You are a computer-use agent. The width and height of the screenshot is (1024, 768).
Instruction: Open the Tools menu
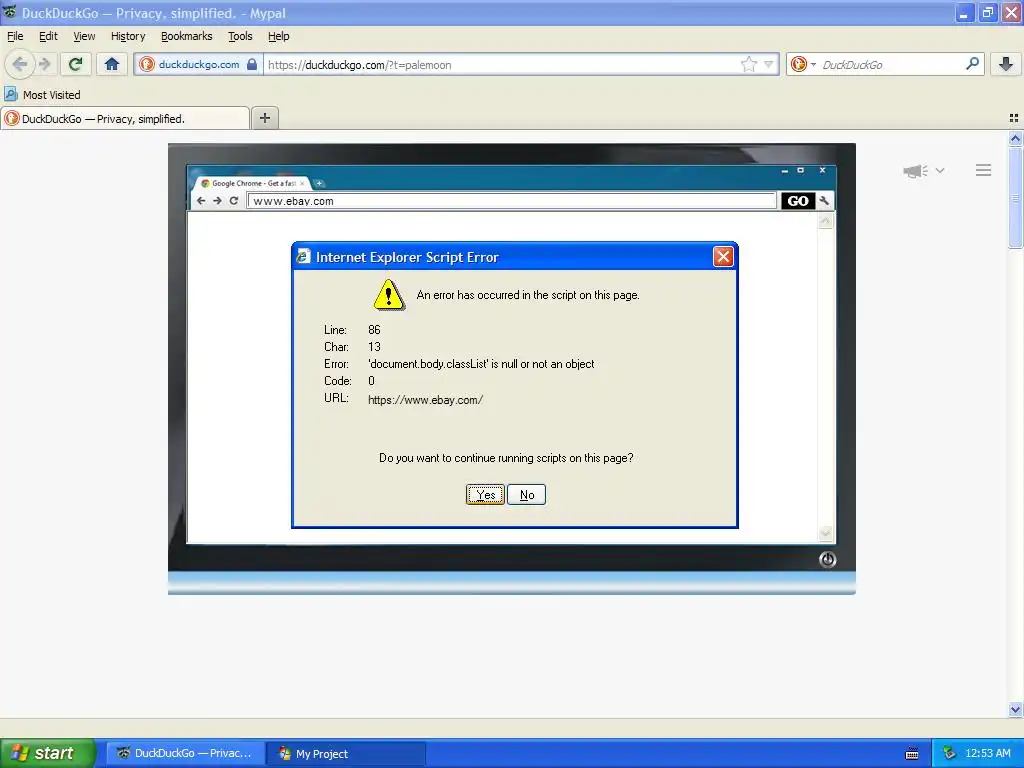coord(240,36)
